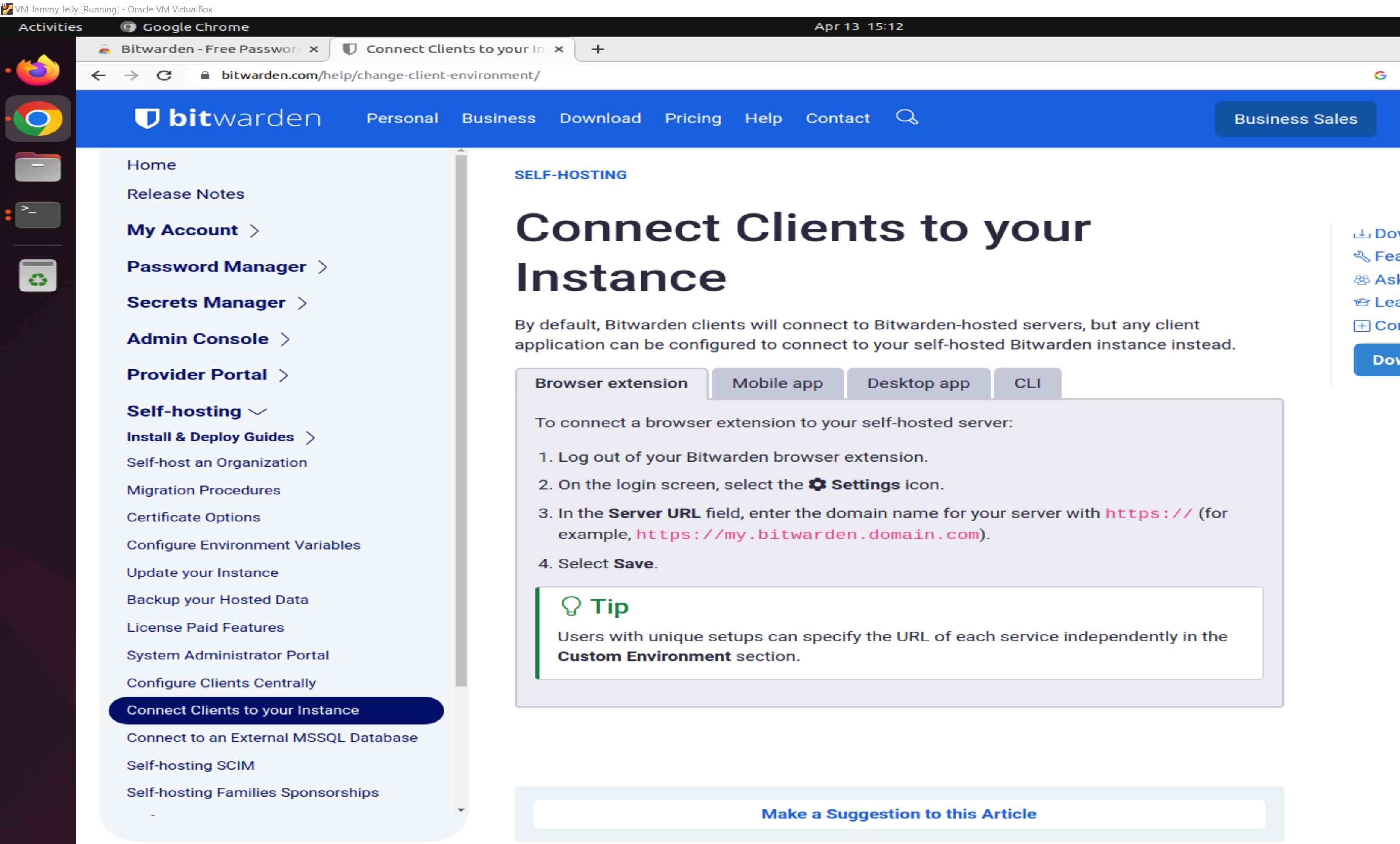Expand Password Manager in sidebar

pyautogui.click(x=323, y=267)
